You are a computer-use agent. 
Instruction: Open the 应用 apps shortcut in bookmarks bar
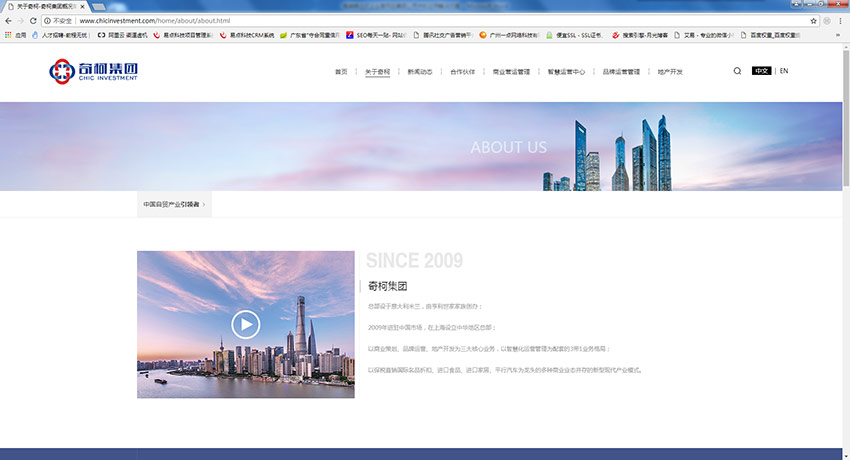tap(16, 35)
